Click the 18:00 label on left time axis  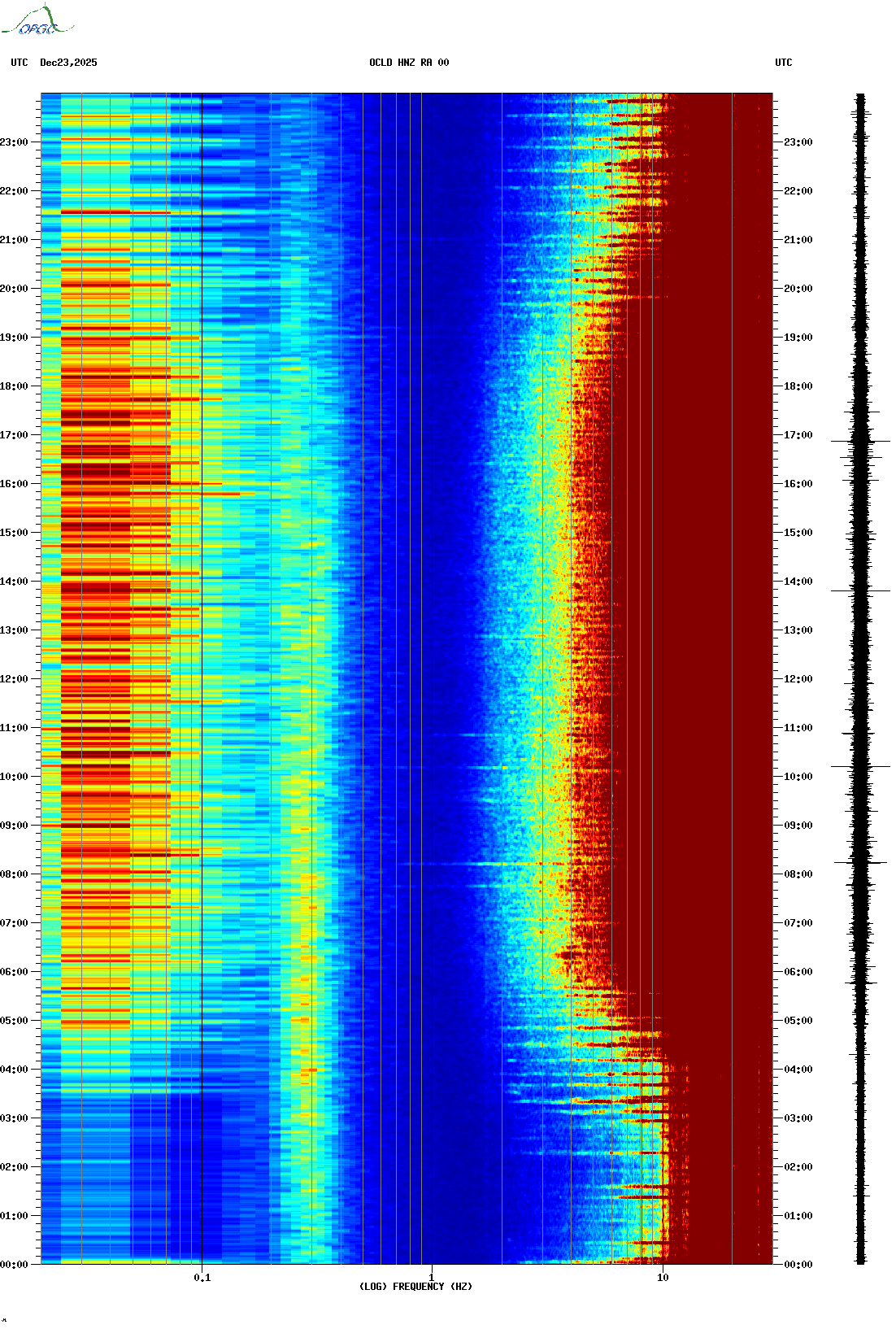click(14, 386)
